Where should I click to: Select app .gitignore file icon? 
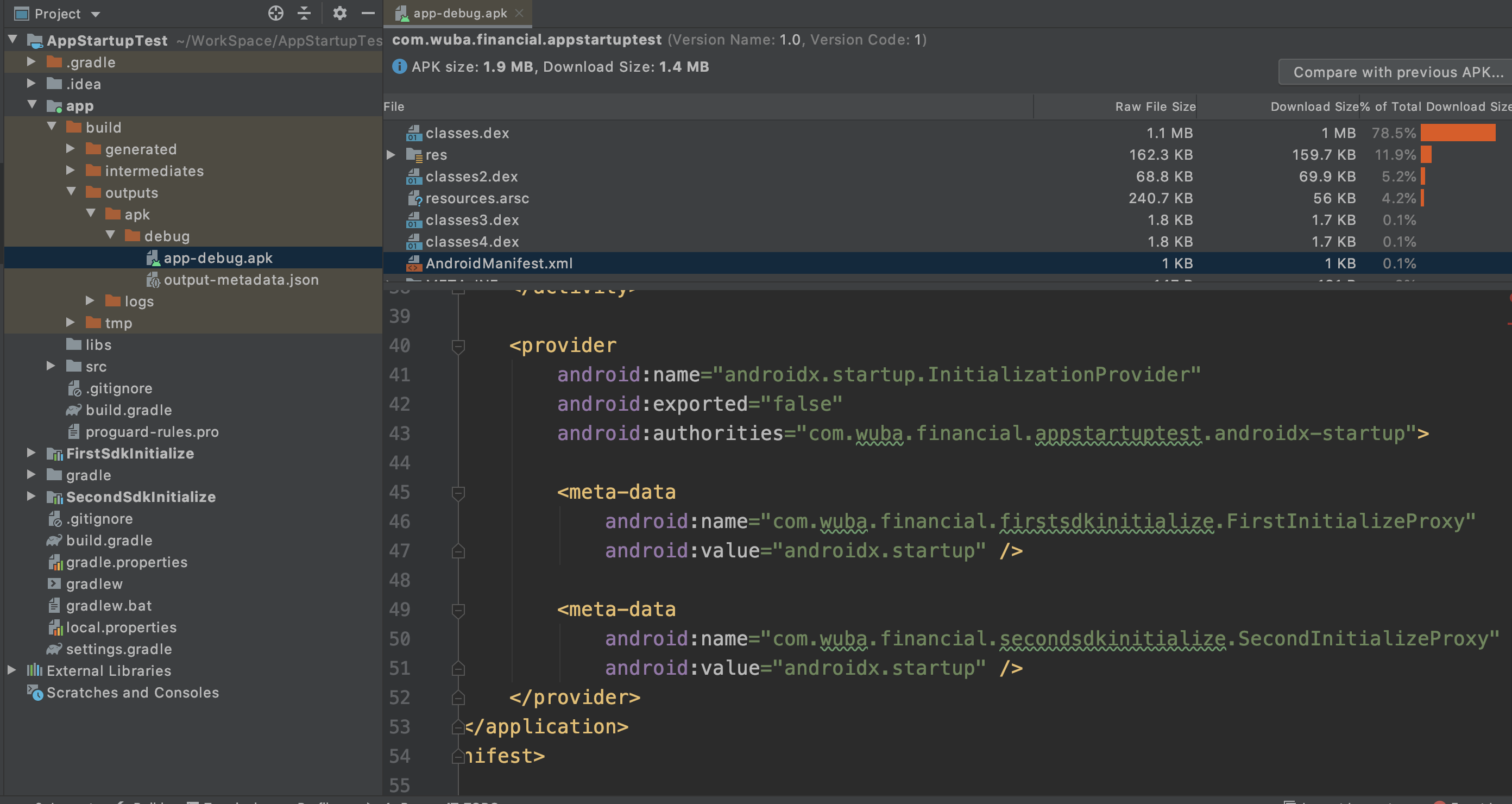pyautogui.click(x=74, y=388)
